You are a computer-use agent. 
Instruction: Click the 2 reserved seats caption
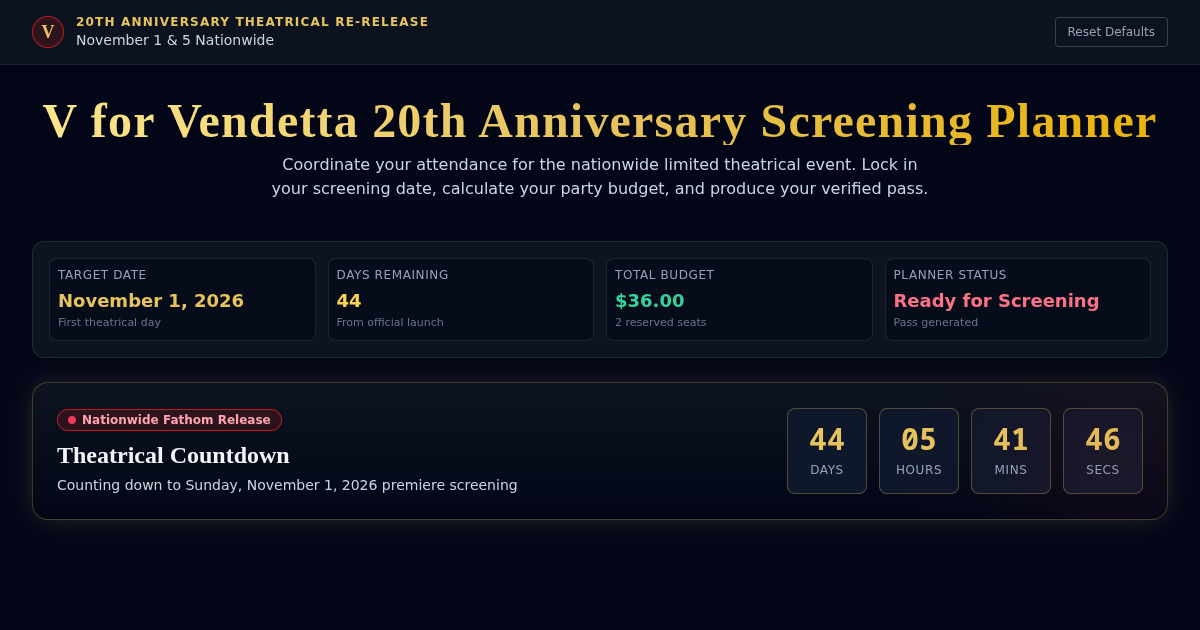tap(661, 322)
